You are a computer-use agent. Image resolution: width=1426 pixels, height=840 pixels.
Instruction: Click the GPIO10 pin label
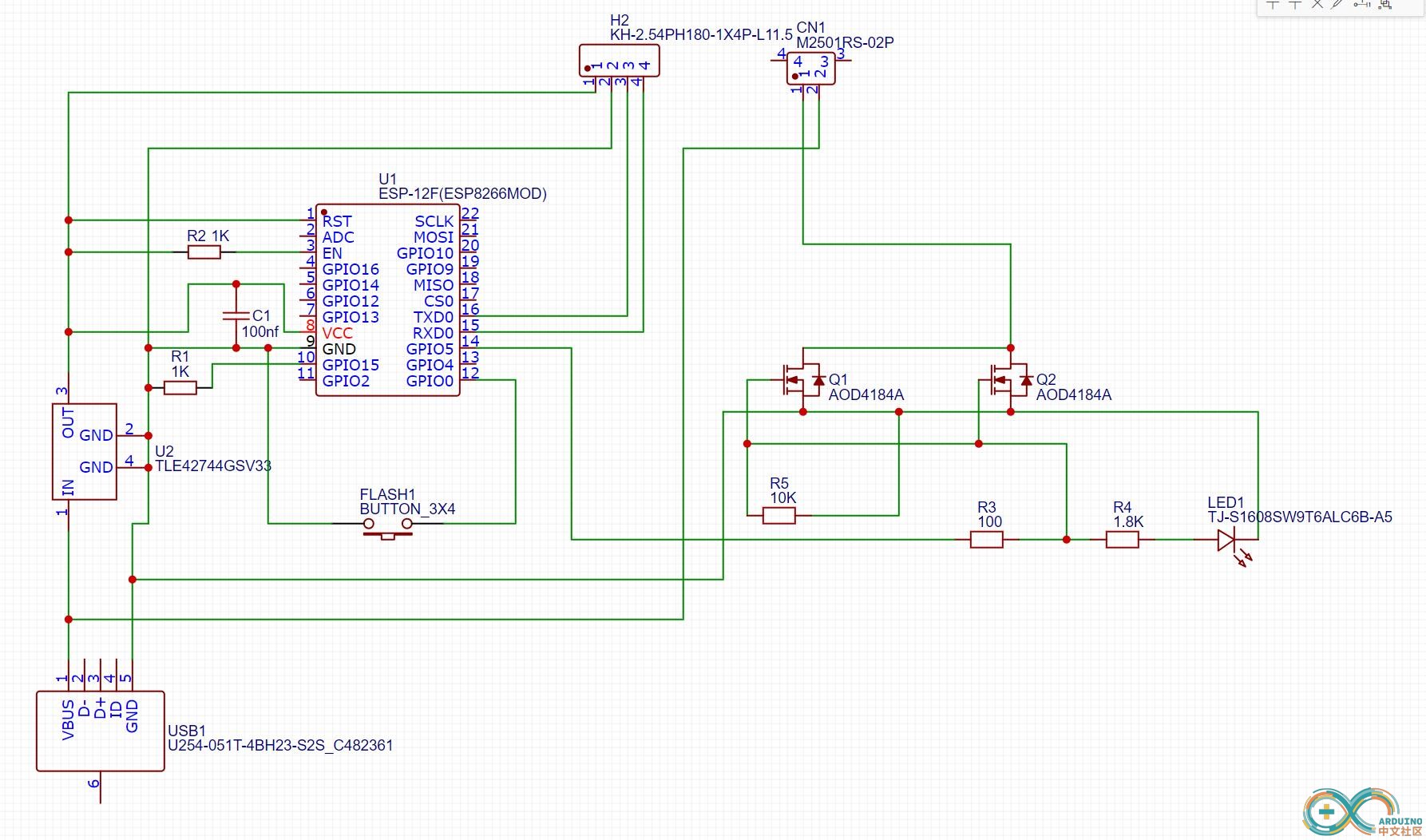(x=425, y=253)
